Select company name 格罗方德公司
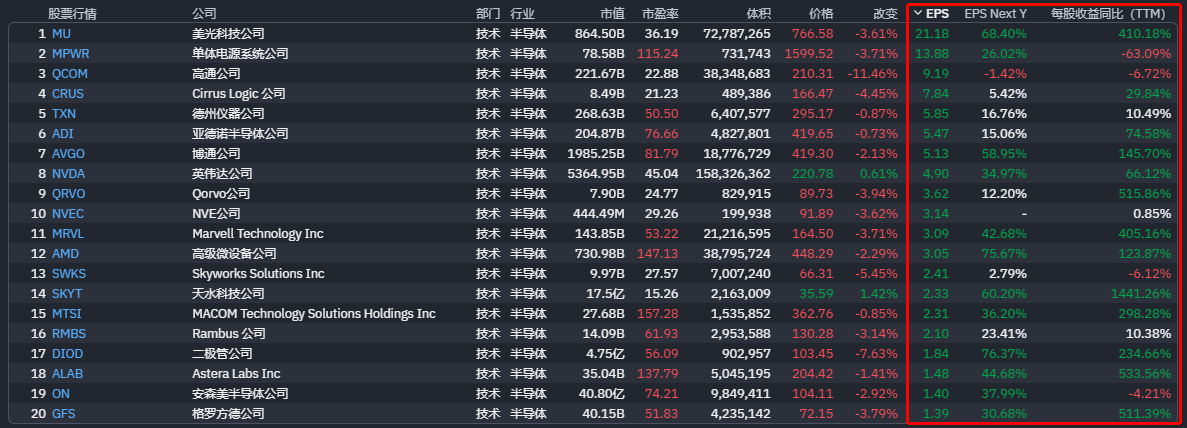The image size is (1187, 428). (x=229, y=414)
